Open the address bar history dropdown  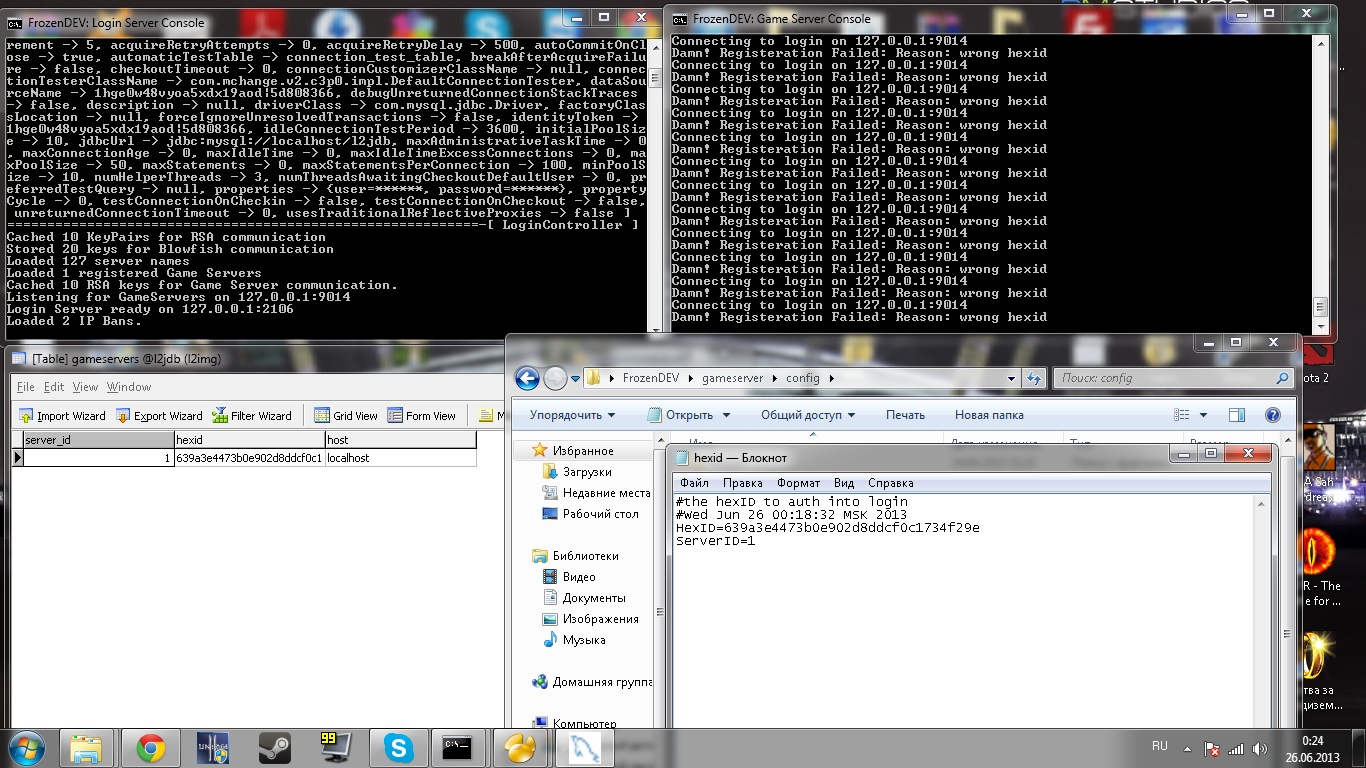click(x=1013, y=378)
